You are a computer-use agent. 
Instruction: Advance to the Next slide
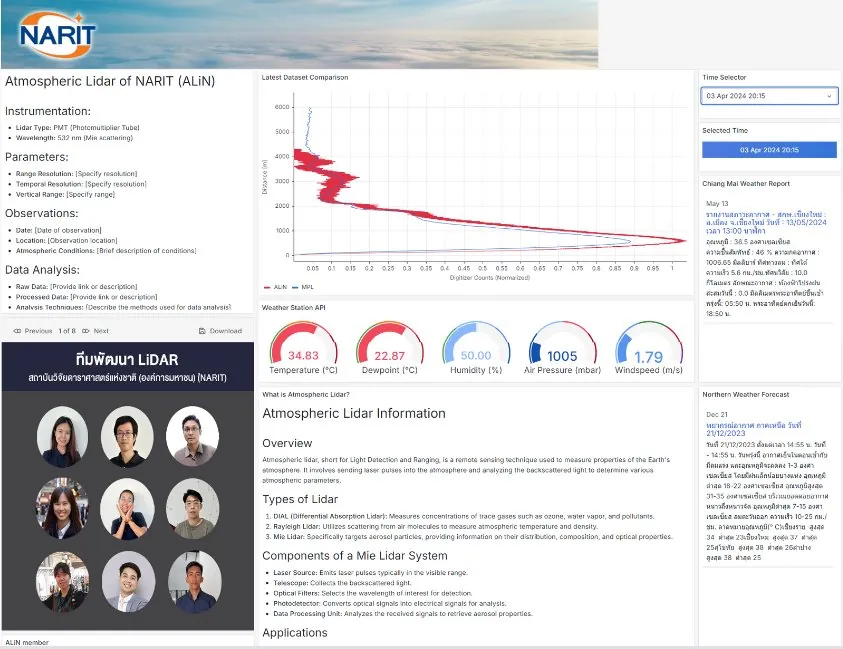coord(95,331)
